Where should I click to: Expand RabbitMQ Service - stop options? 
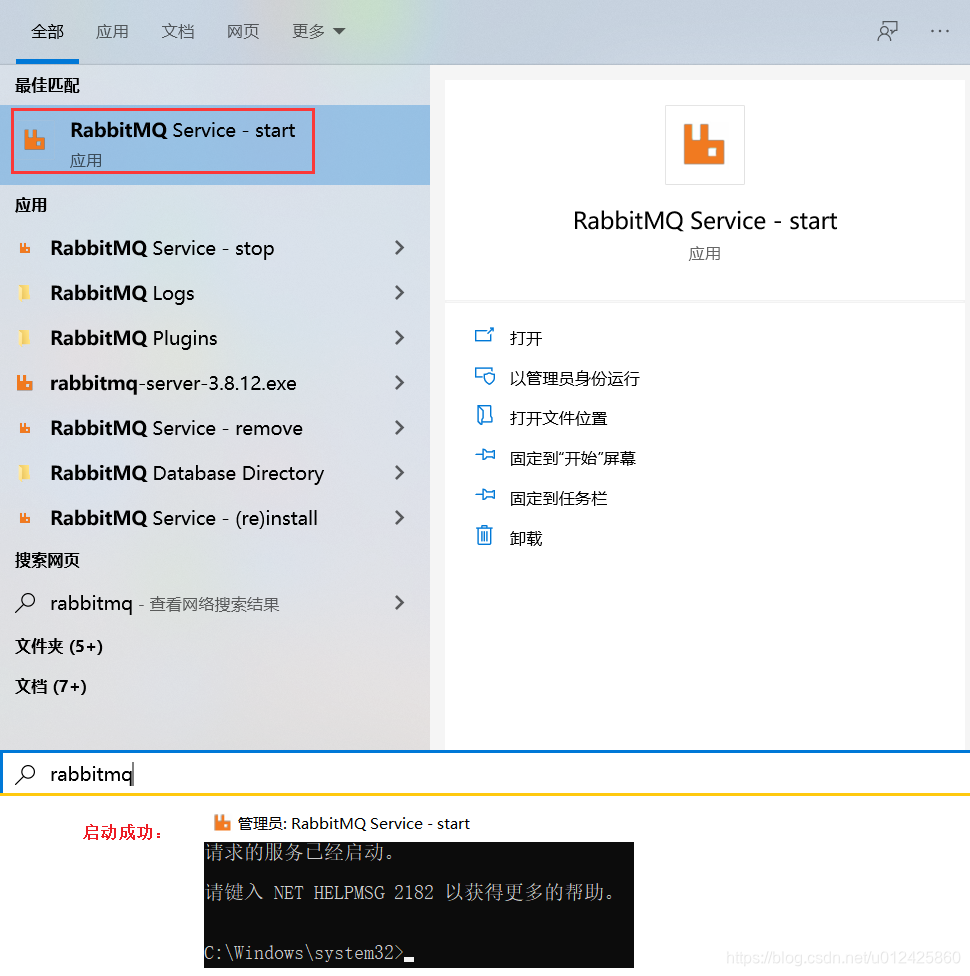(x=400, y=248)
